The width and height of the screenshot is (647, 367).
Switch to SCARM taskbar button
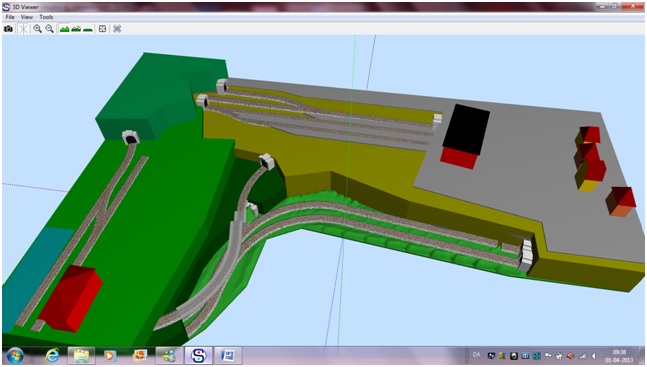[x=198, y=355]
